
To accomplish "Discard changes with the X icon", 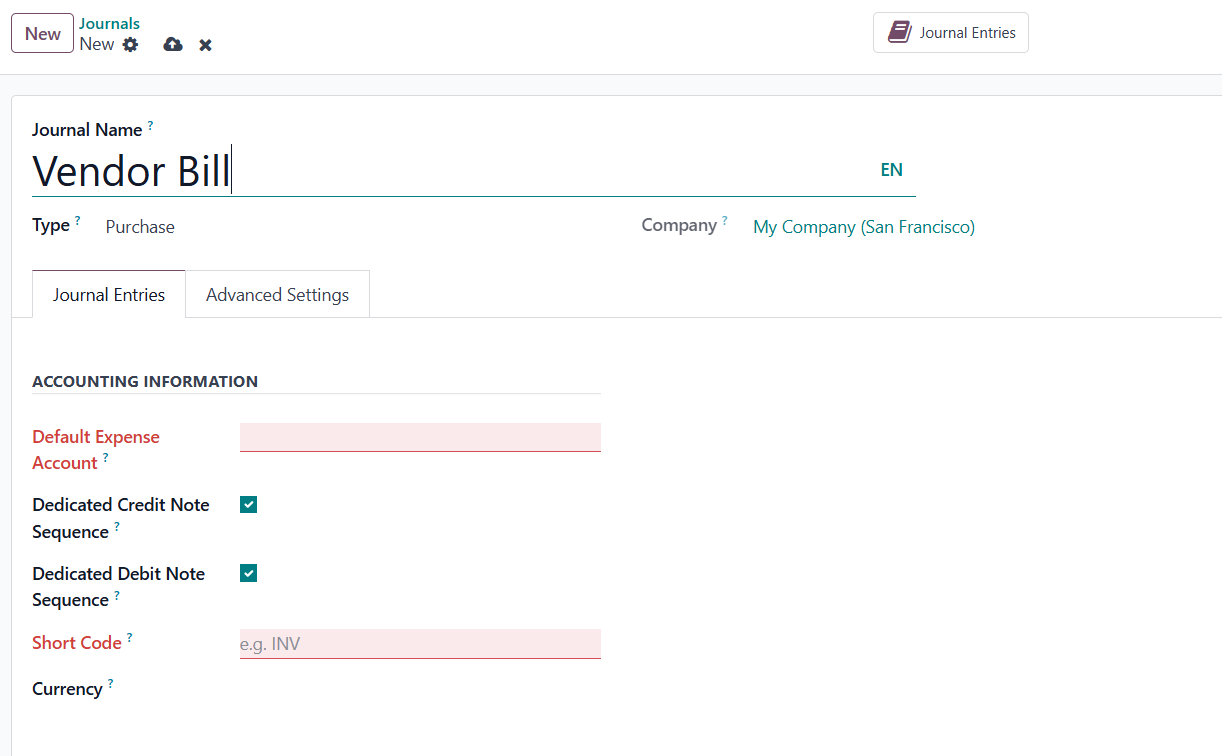I will (x=205, y=45).
